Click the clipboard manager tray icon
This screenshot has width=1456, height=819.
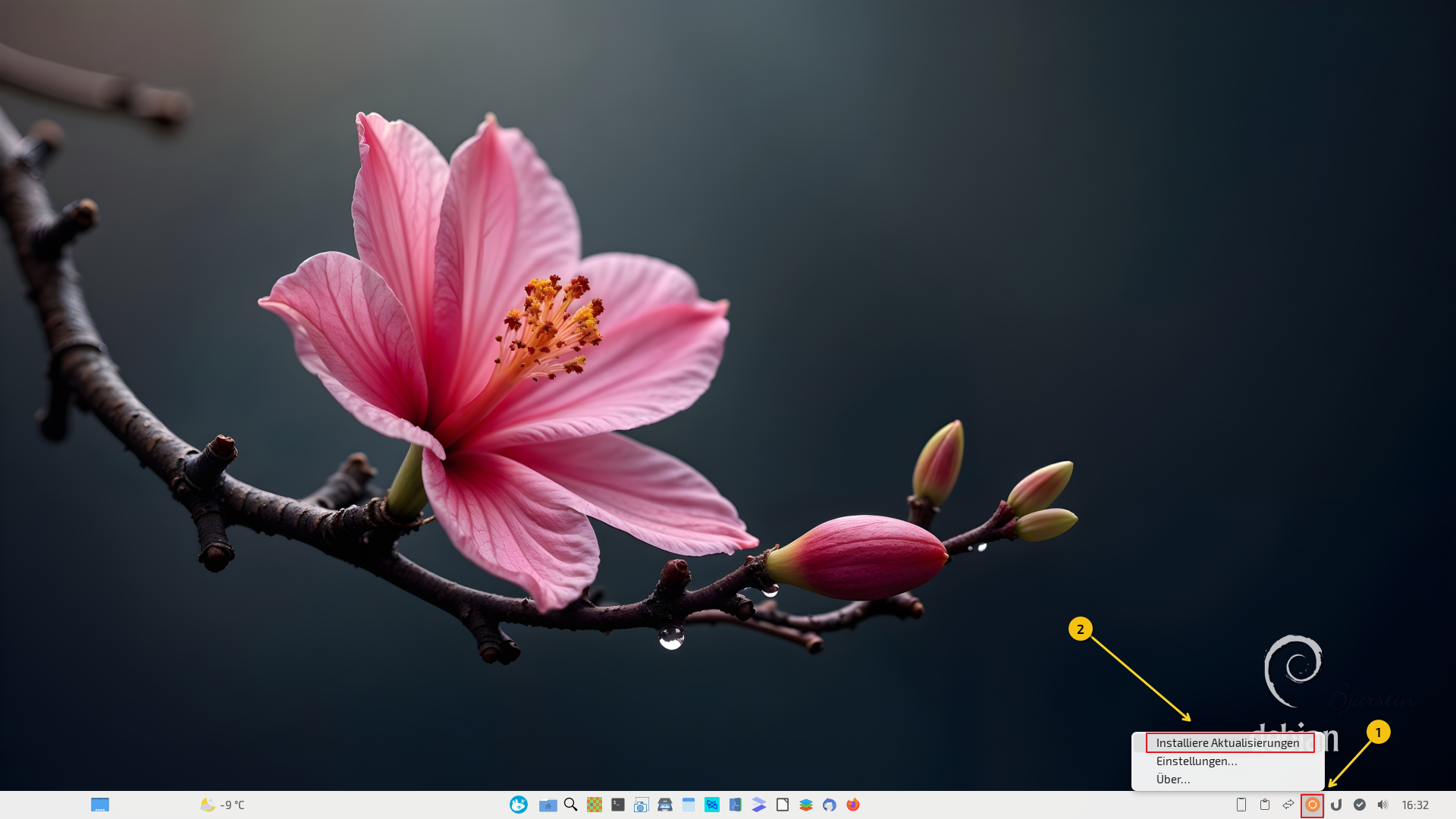pyautogui.click(x=1264, y=805)
